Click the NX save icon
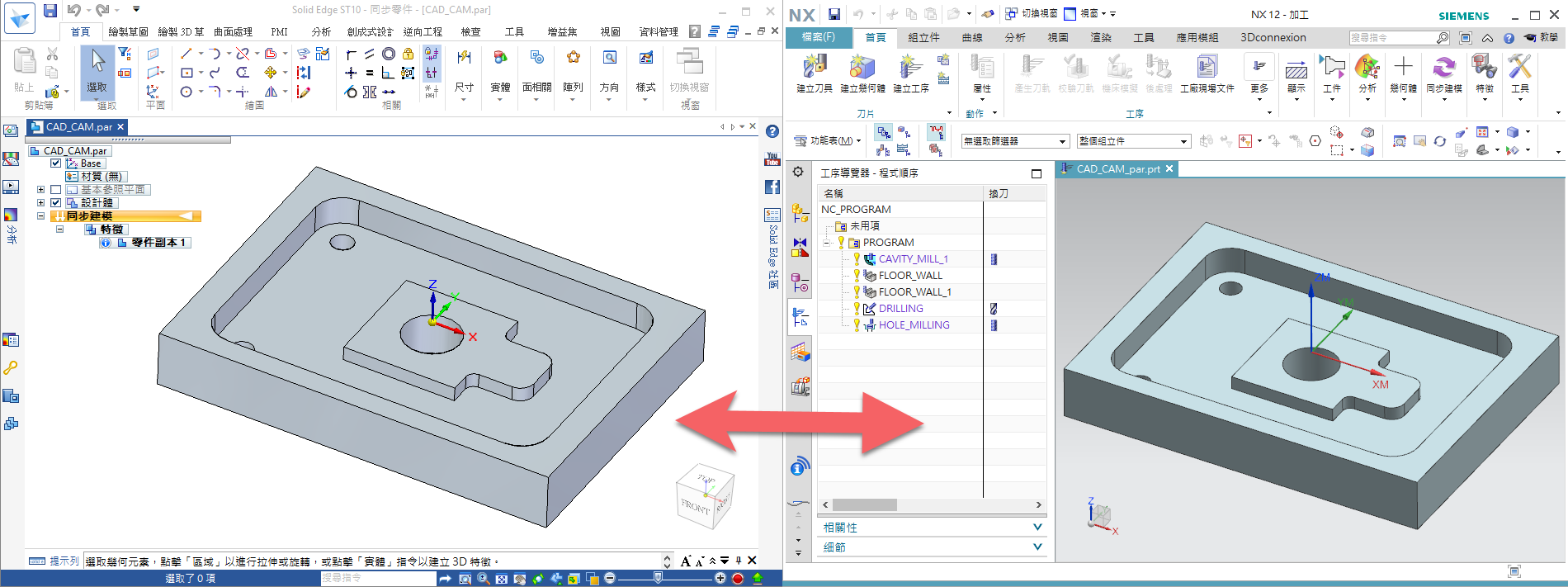Screen dimensions: 1568x587 834,14
